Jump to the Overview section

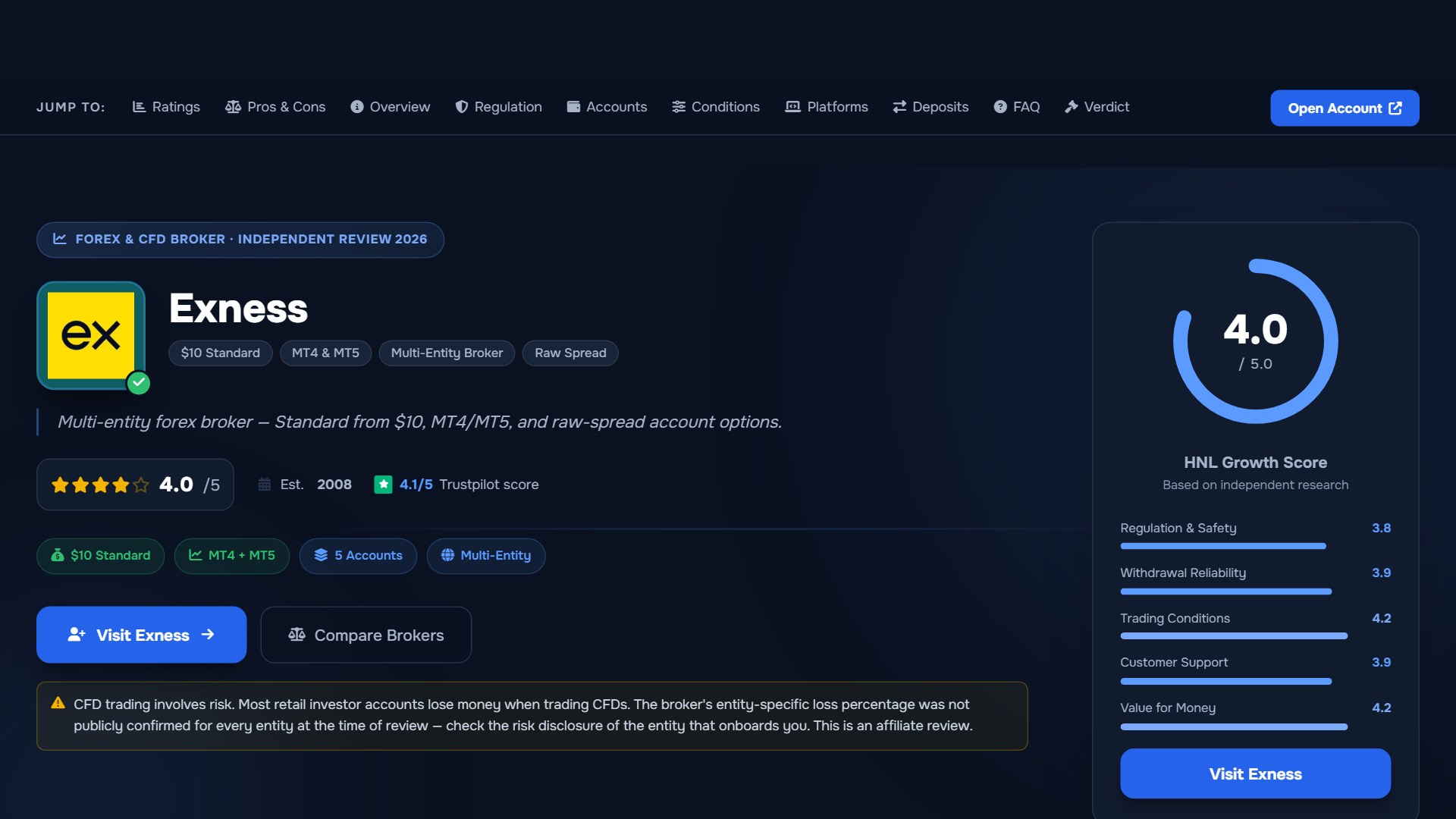390,107
